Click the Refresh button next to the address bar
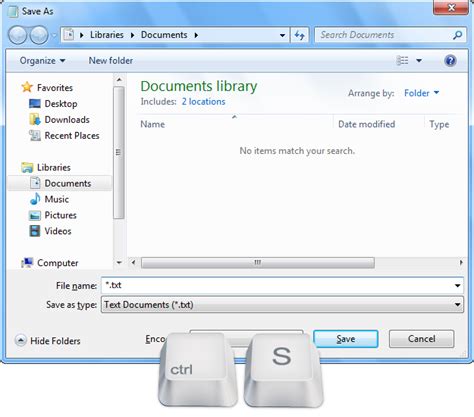 coord(299,35)
